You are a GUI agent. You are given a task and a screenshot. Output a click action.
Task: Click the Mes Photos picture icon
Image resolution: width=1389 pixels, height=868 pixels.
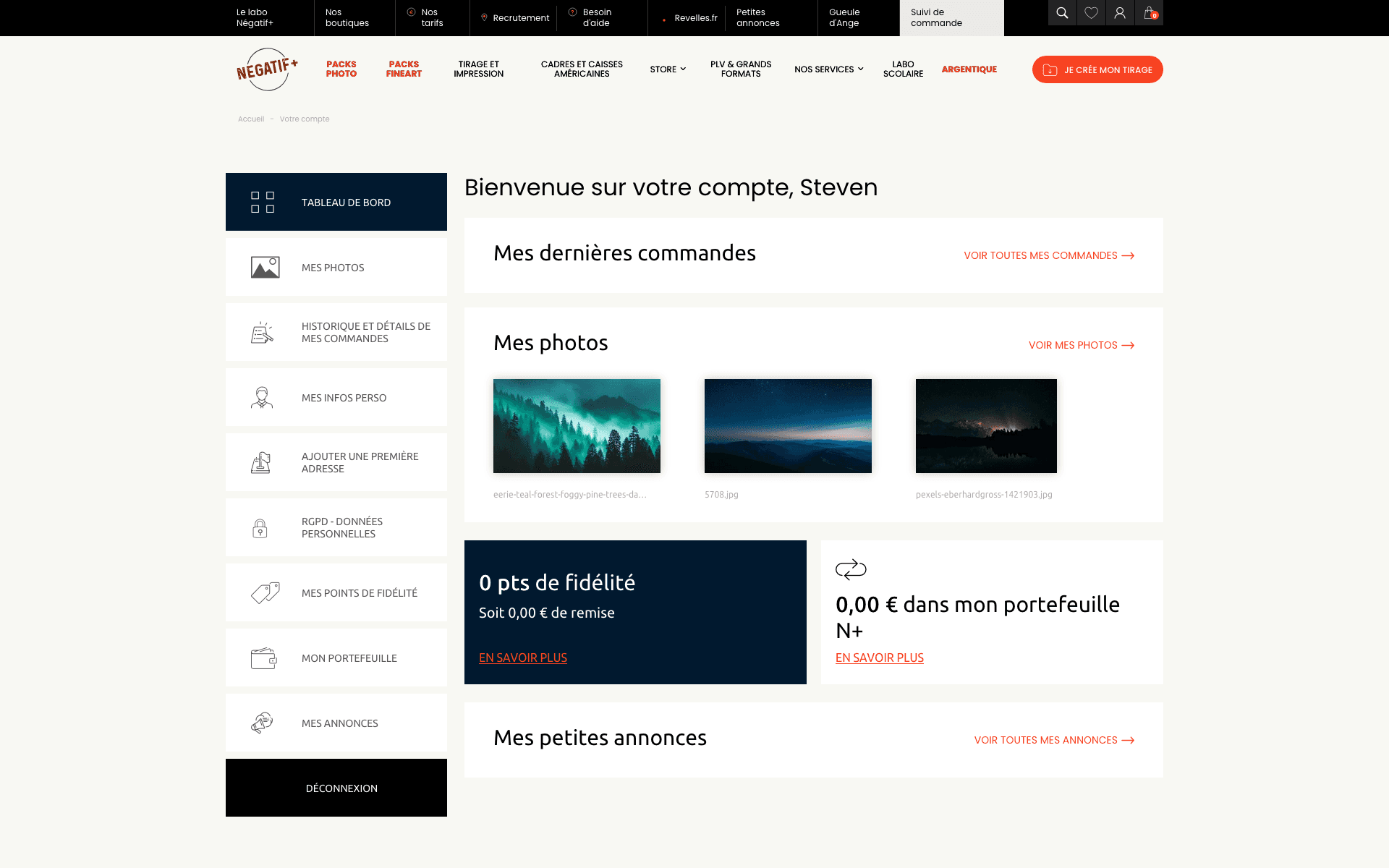coord(265,267)
